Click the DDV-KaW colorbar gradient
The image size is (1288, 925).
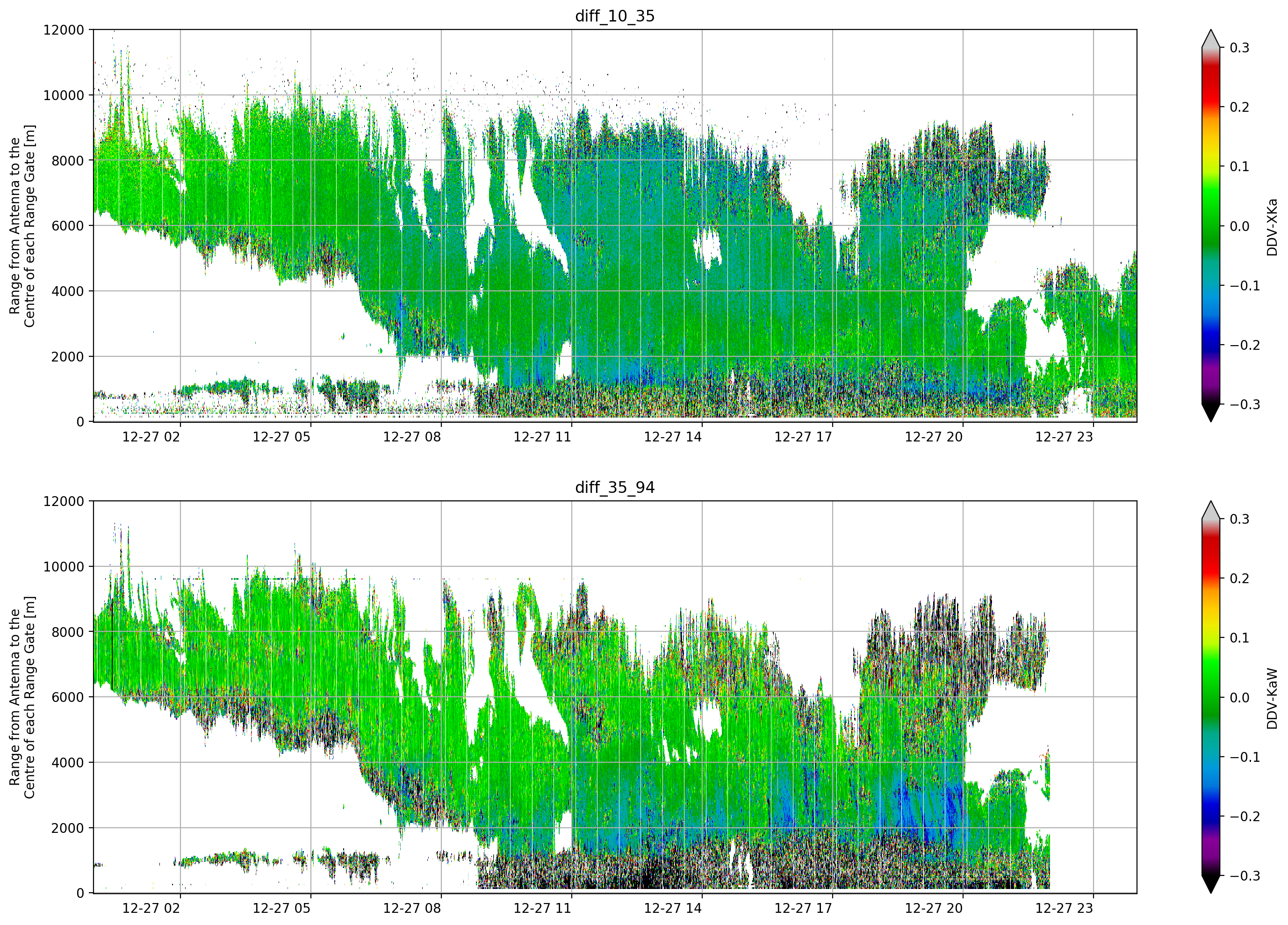[x=1211, y=697]
